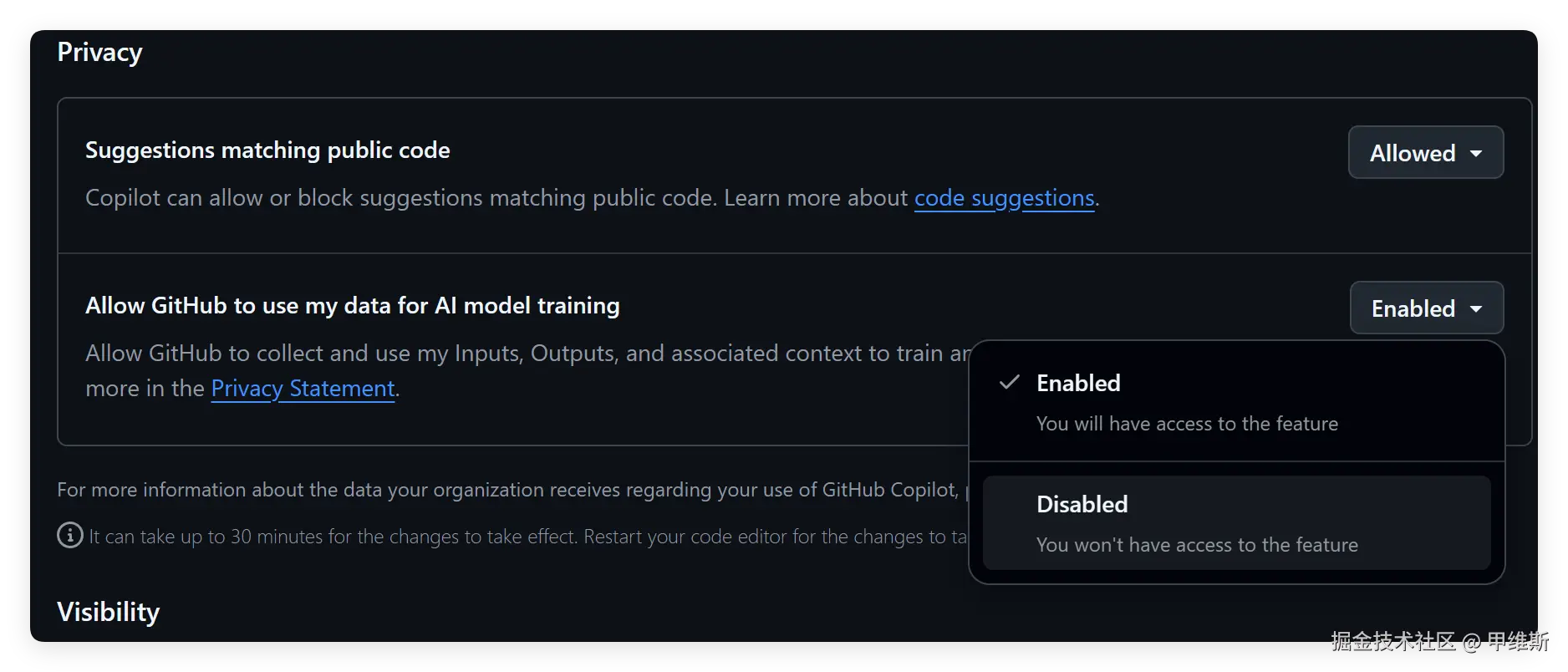Open the Privacy Statement link
The image size is (1568, 672).
[x=303, y=389]
